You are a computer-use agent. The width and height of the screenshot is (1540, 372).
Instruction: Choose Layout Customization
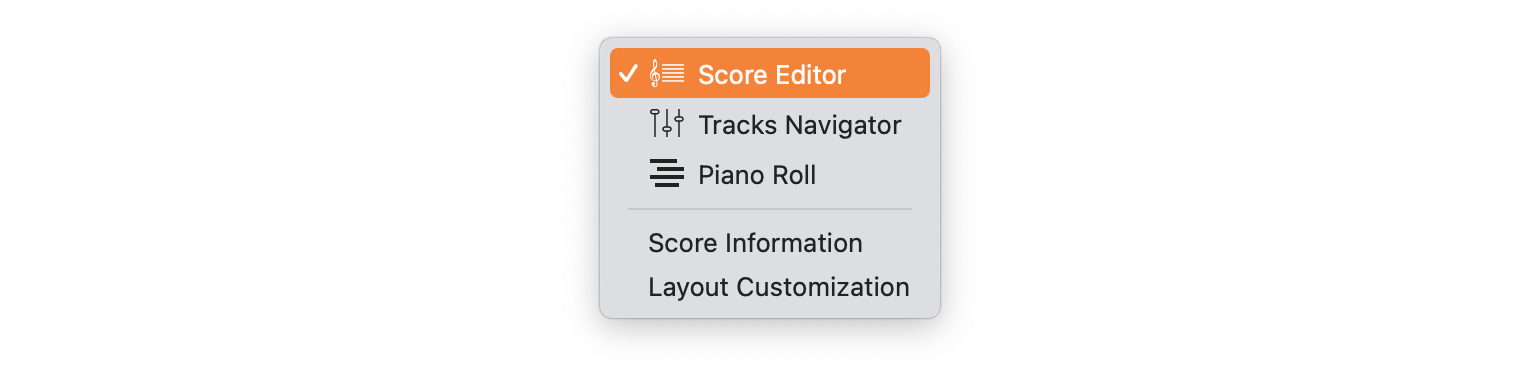pyautogui.click(x=770, y=287)
